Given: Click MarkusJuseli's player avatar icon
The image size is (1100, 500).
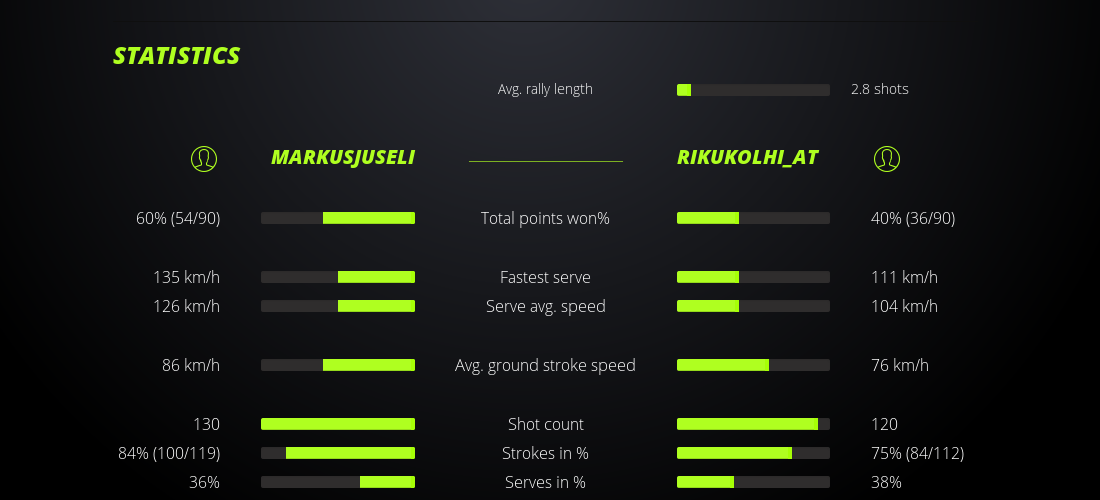Looking at the screenshot, I should pos(204,158).
